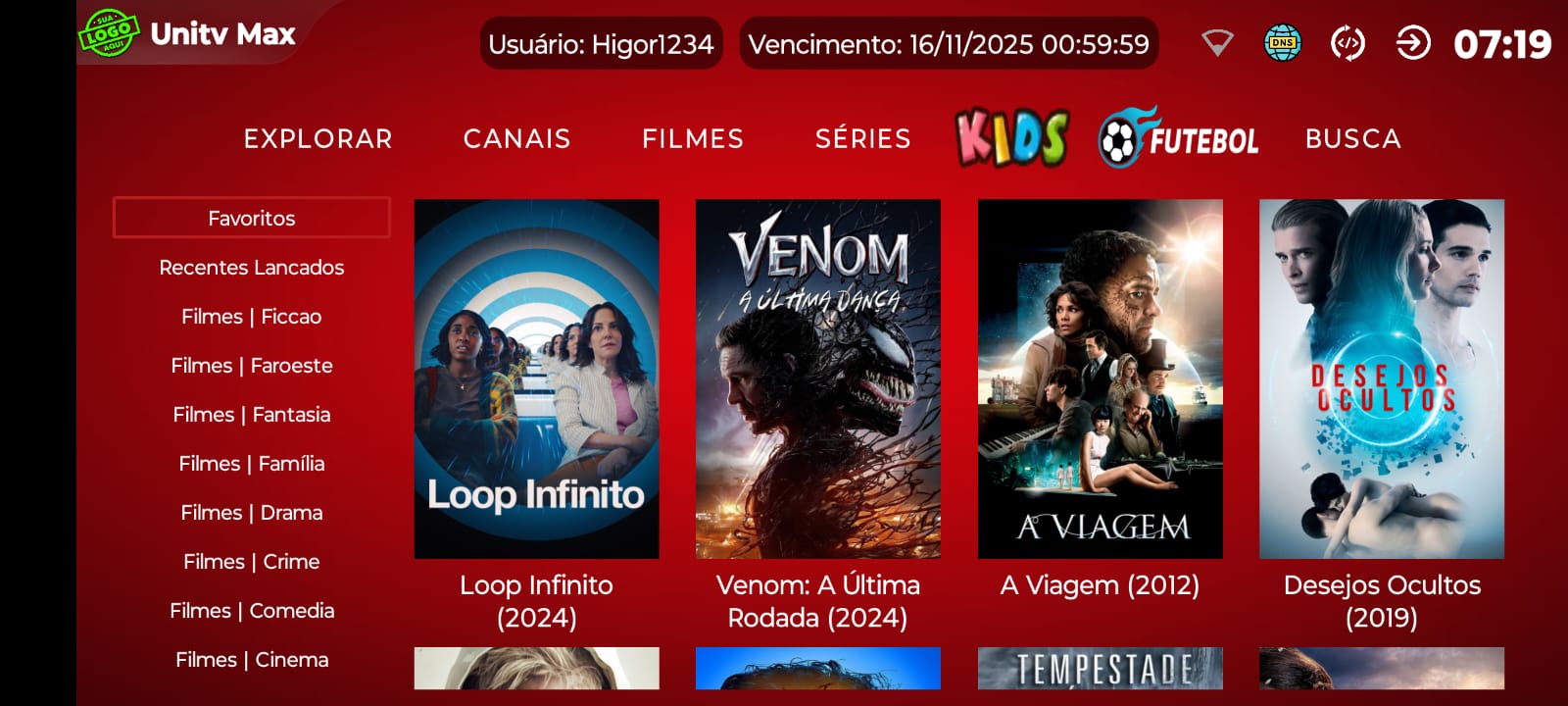Select the Favoritos category
The width and height of the screenshot is (1568, 706).
click(x=252, y=218)
